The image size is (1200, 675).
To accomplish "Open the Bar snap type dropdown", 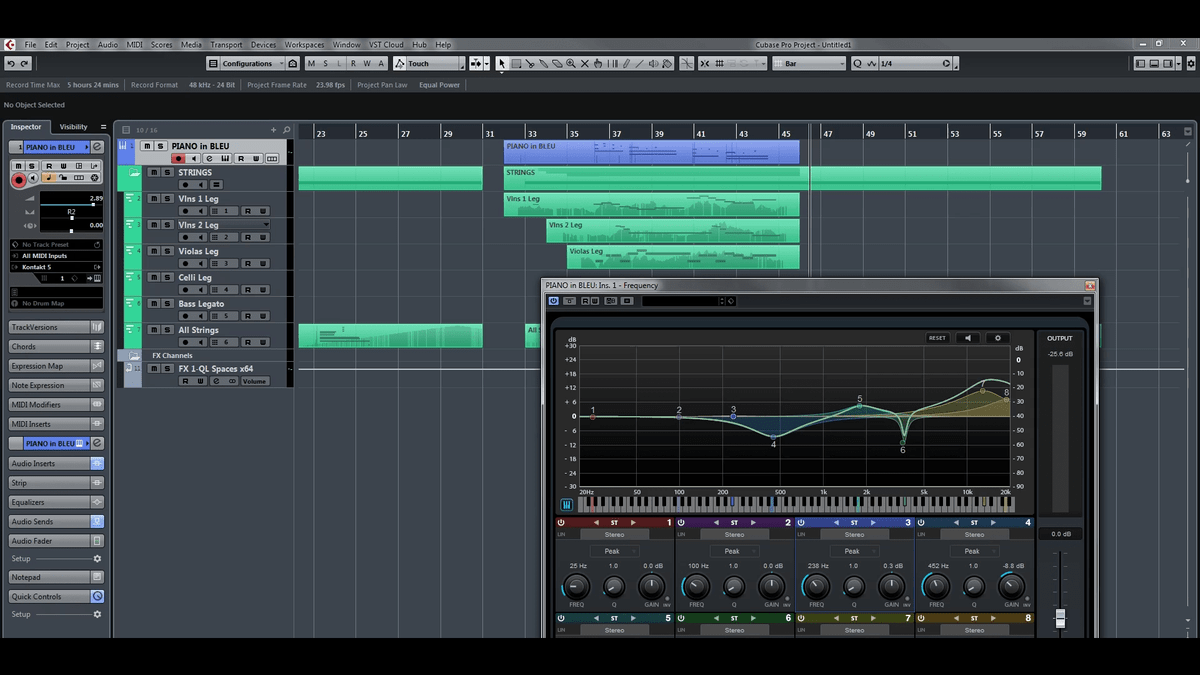I will point(809,63).
